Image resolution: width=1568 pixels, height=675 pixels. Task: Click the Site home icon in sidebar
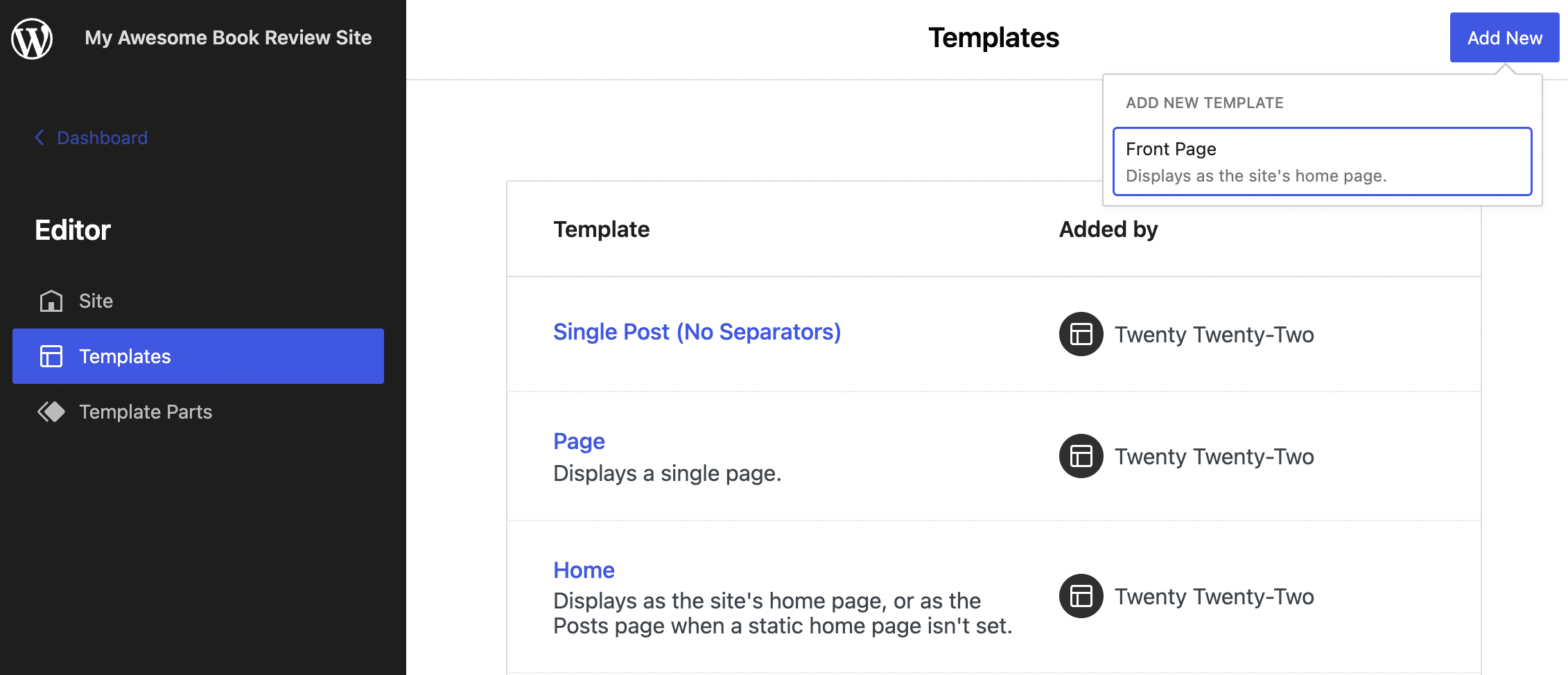(x=51, y=301)
